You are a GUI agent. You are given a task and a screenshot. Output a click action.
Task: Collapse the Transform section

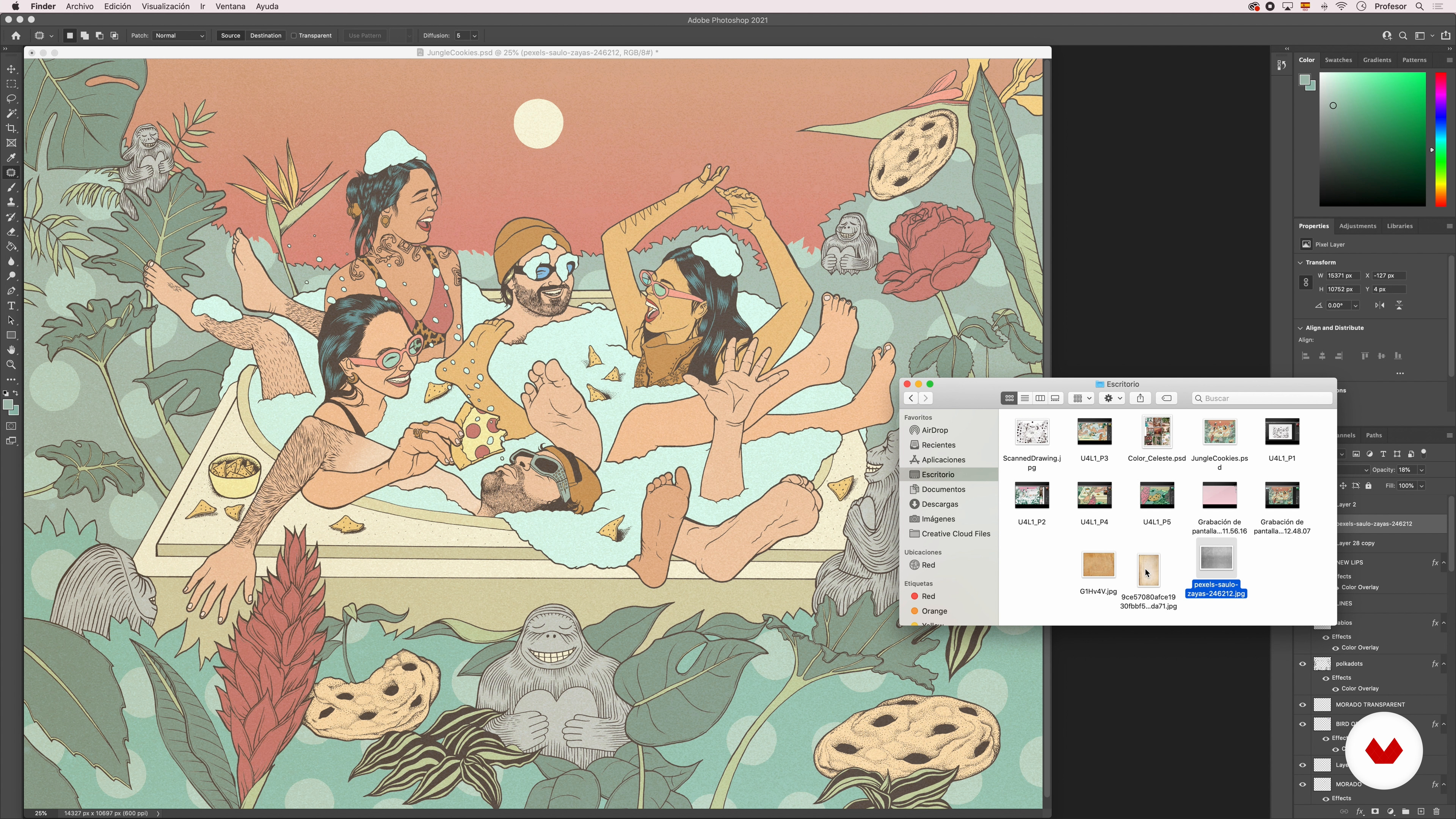point(1301,263)
